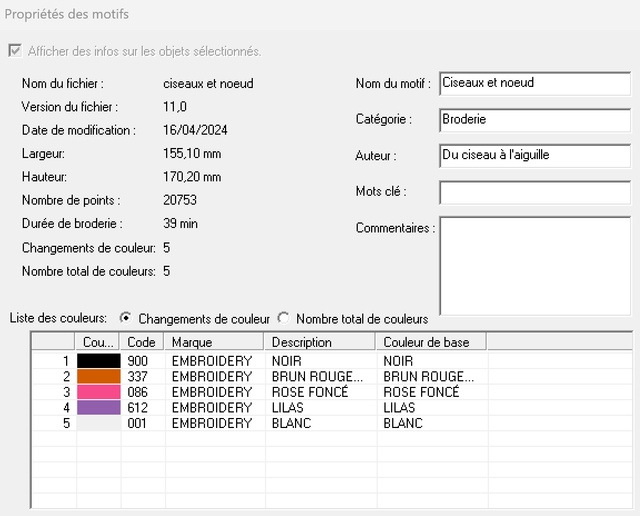Click the 'Marque' column header

[214, 342]
